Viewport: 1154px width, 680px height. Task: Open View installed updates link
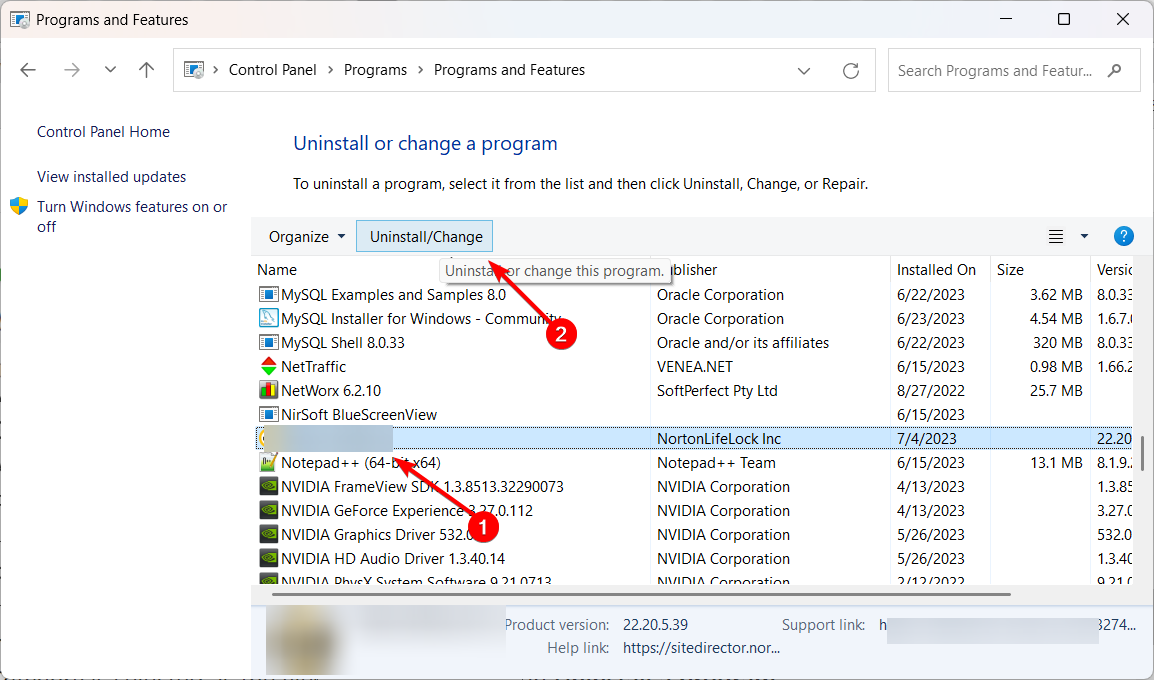(111, 177)
